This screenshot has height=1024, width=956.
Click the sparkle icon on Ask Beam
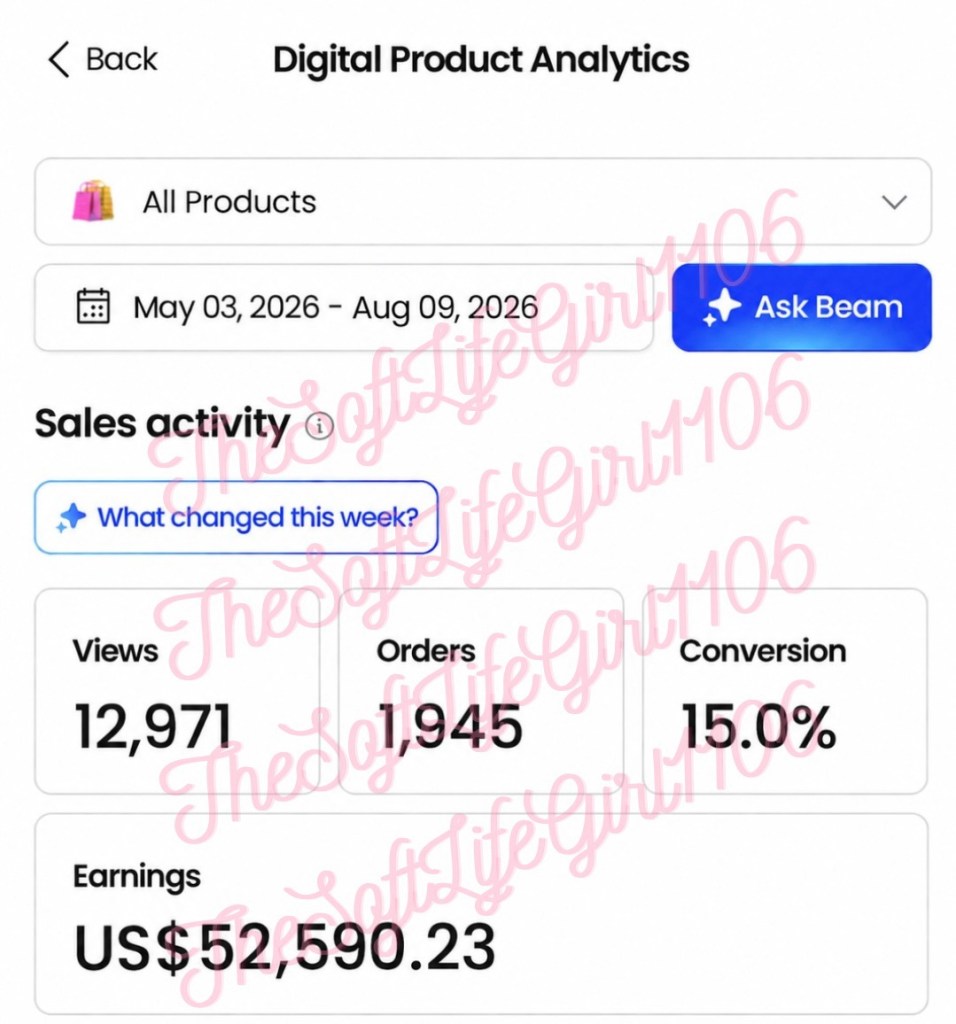[x=722, y=308]
